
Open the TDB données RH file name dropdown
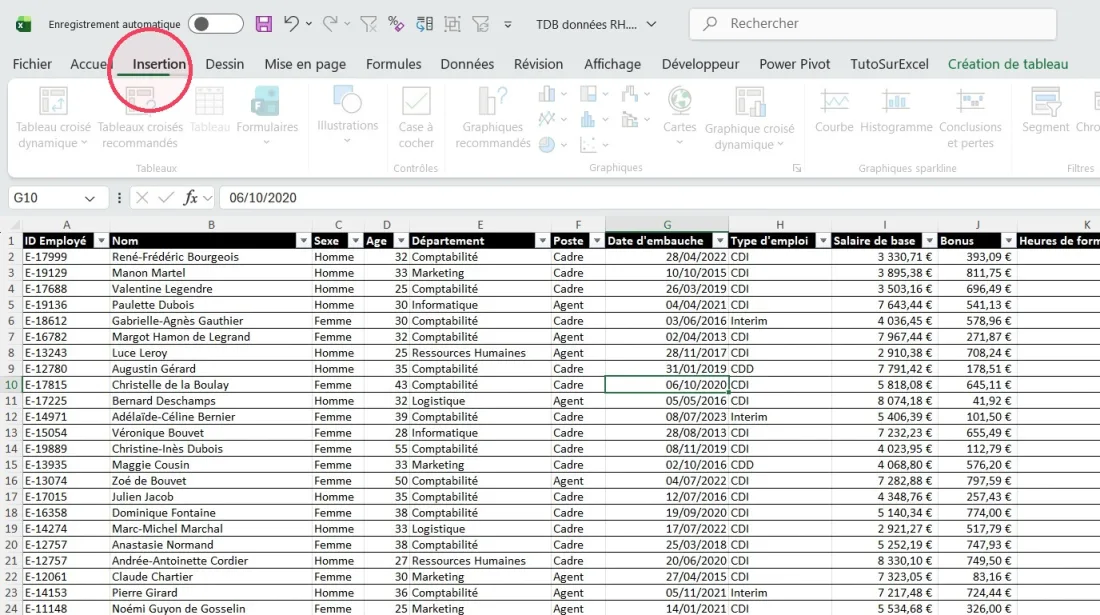click(652, 24)
